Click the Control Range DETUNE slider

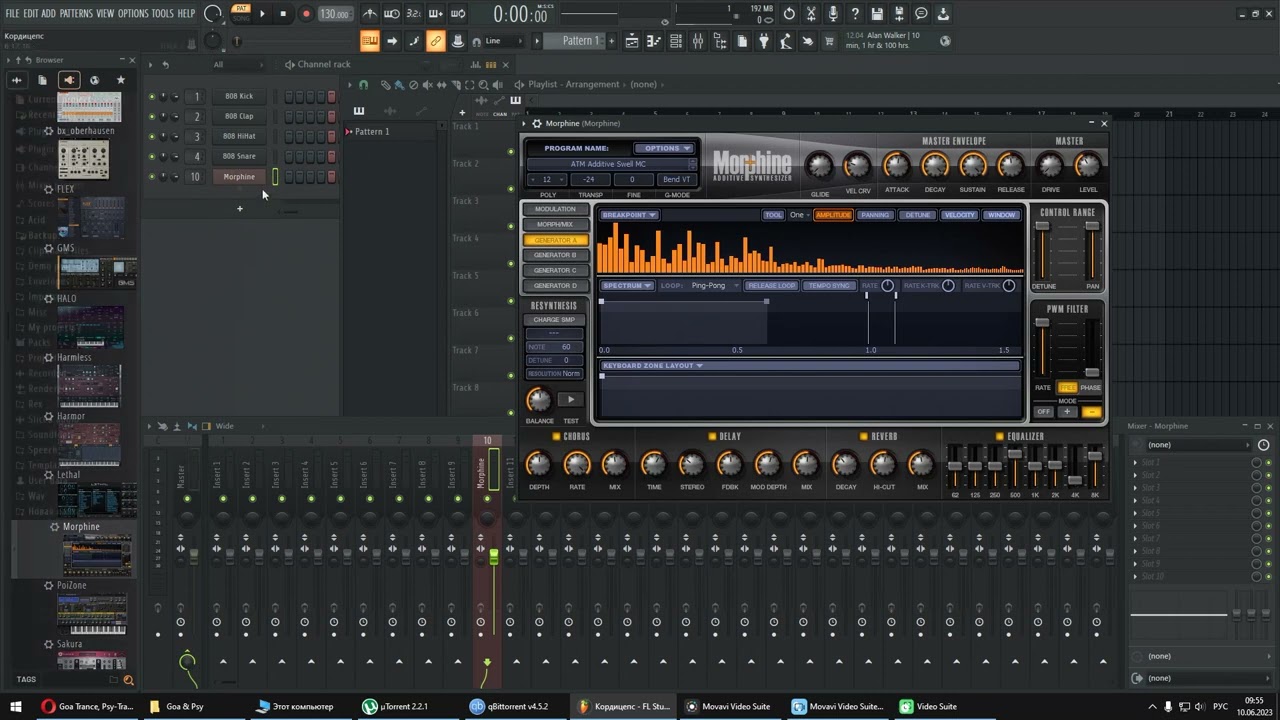1043,250
